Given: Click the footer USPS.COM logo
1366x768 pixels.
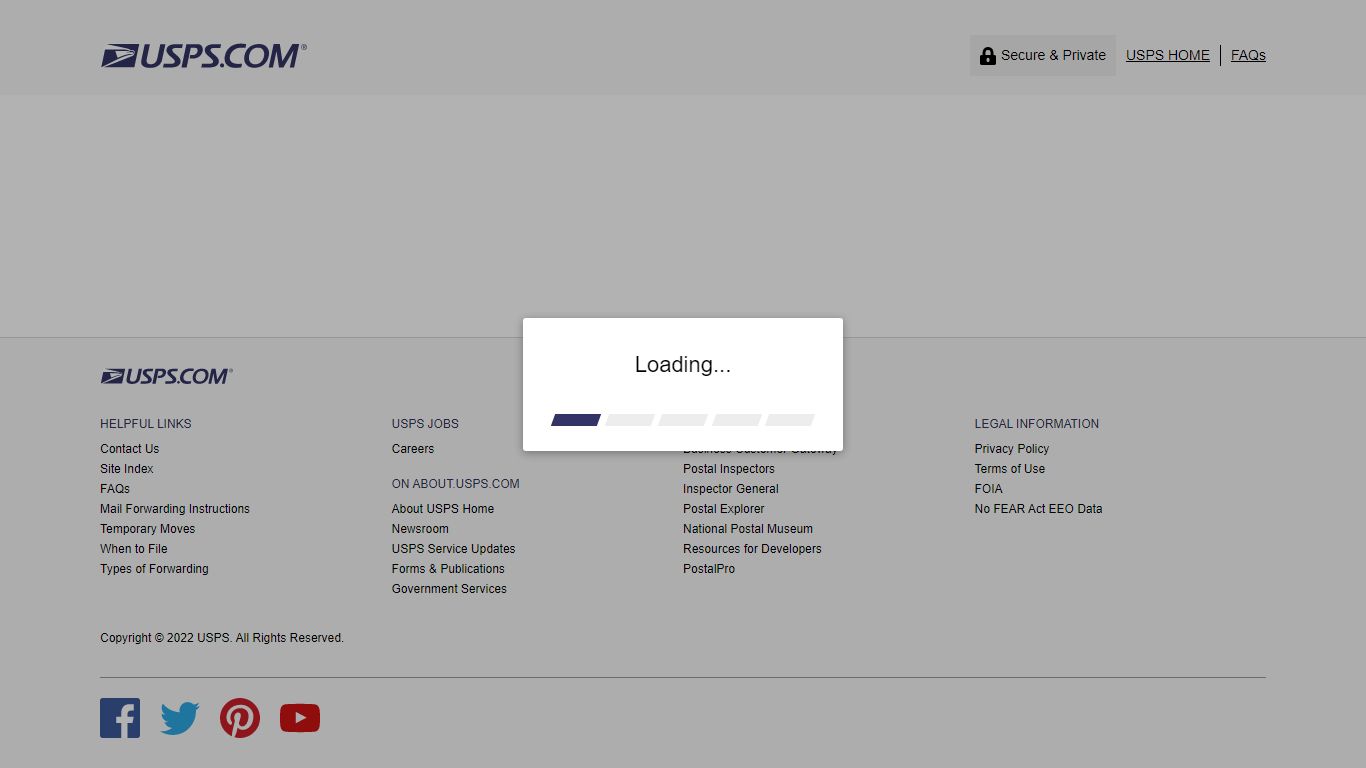Looking at the screenshot, I should tap(166, 376).
